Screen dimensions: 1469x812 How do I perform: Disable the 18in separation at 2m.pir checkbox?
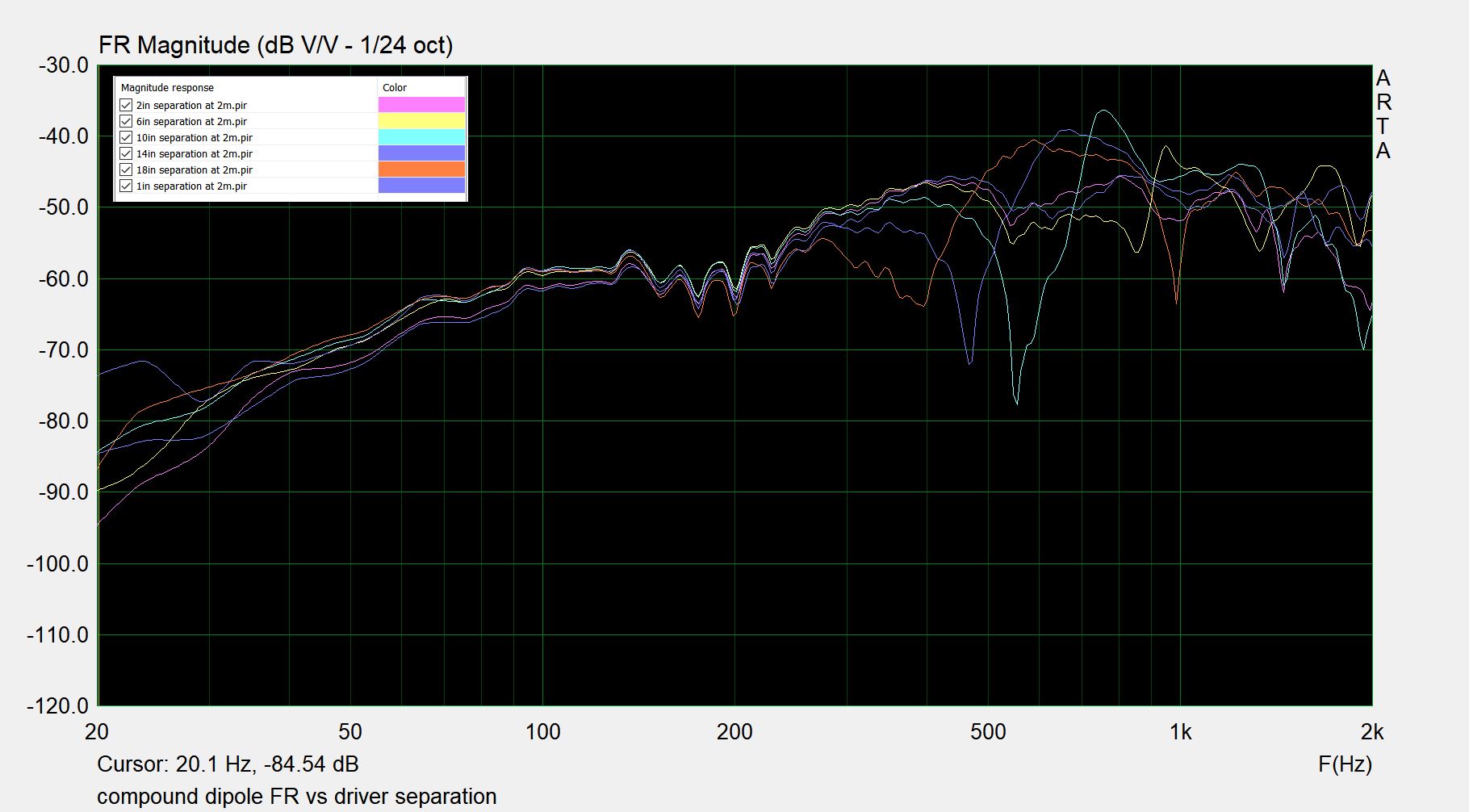pos(126,170)
